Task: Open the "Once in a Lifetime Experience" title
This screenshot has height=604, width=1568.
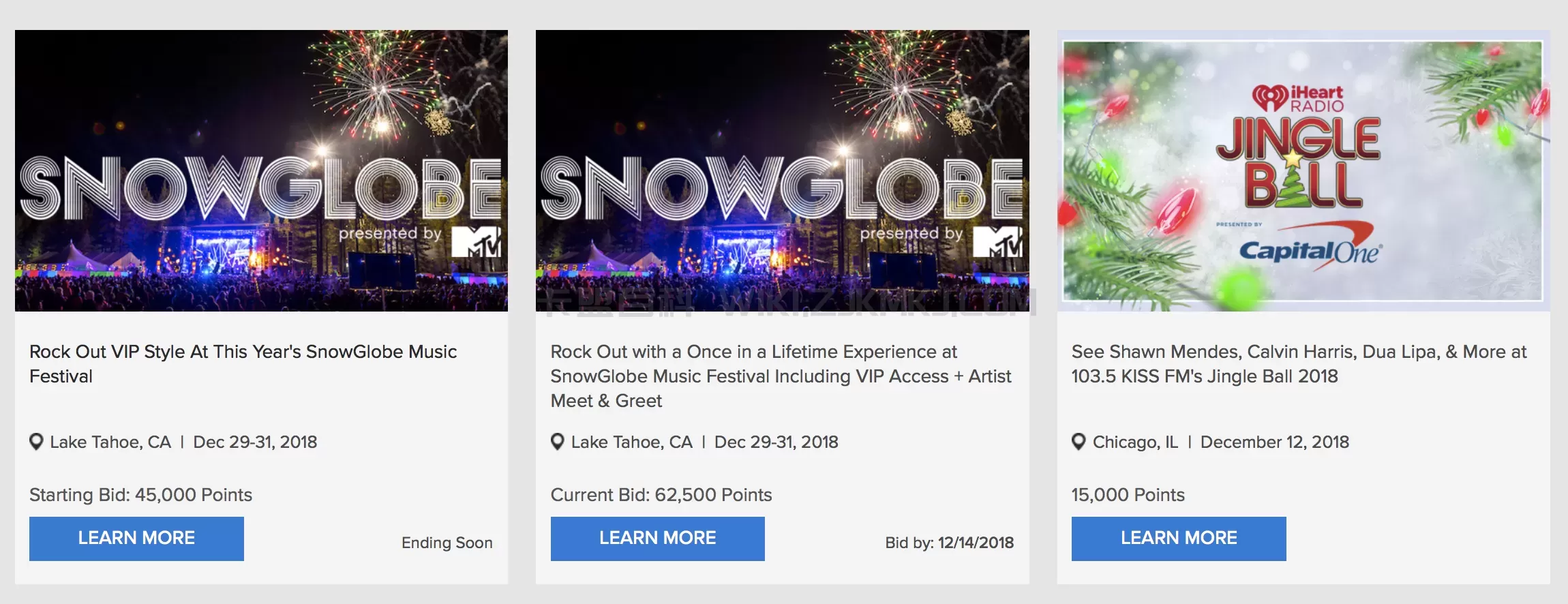Action: pos(781,376)
